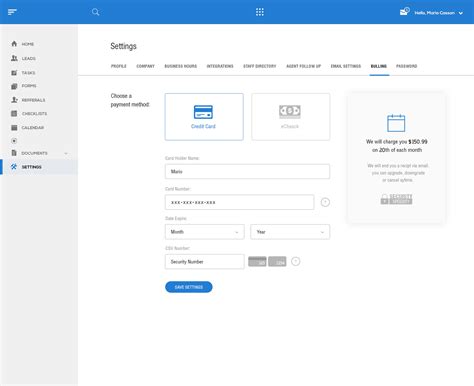Click the Home house icon

(14, 44)
